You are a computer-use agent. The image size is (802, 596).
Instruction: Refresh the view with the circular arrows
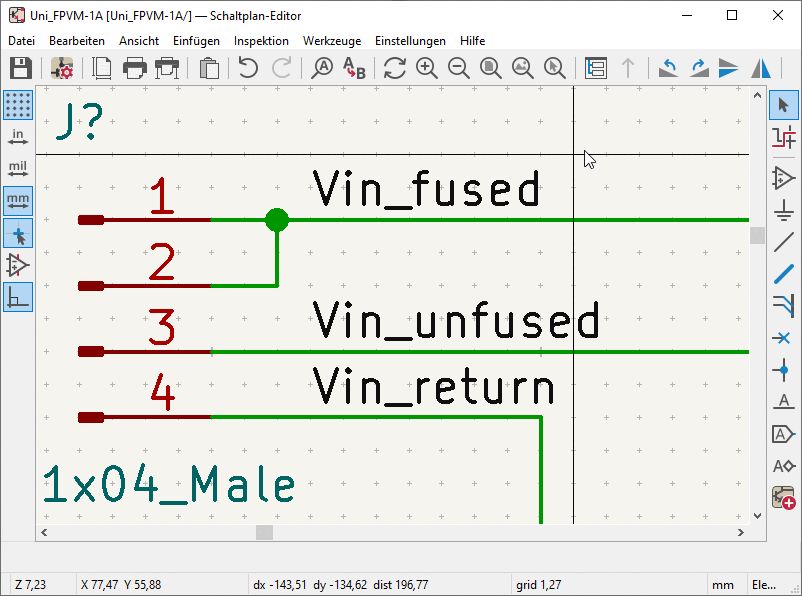(394, 68)
